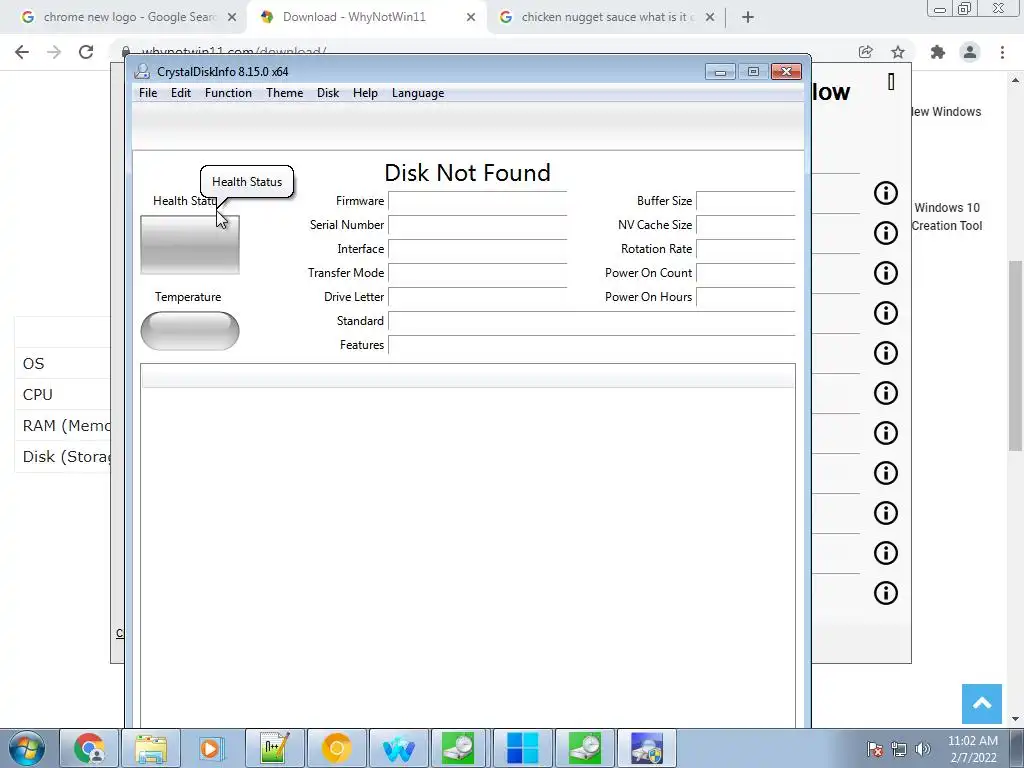Open the Edit menu in CrystalDiskInfo
1024x768 pixels.
point(181,93)
